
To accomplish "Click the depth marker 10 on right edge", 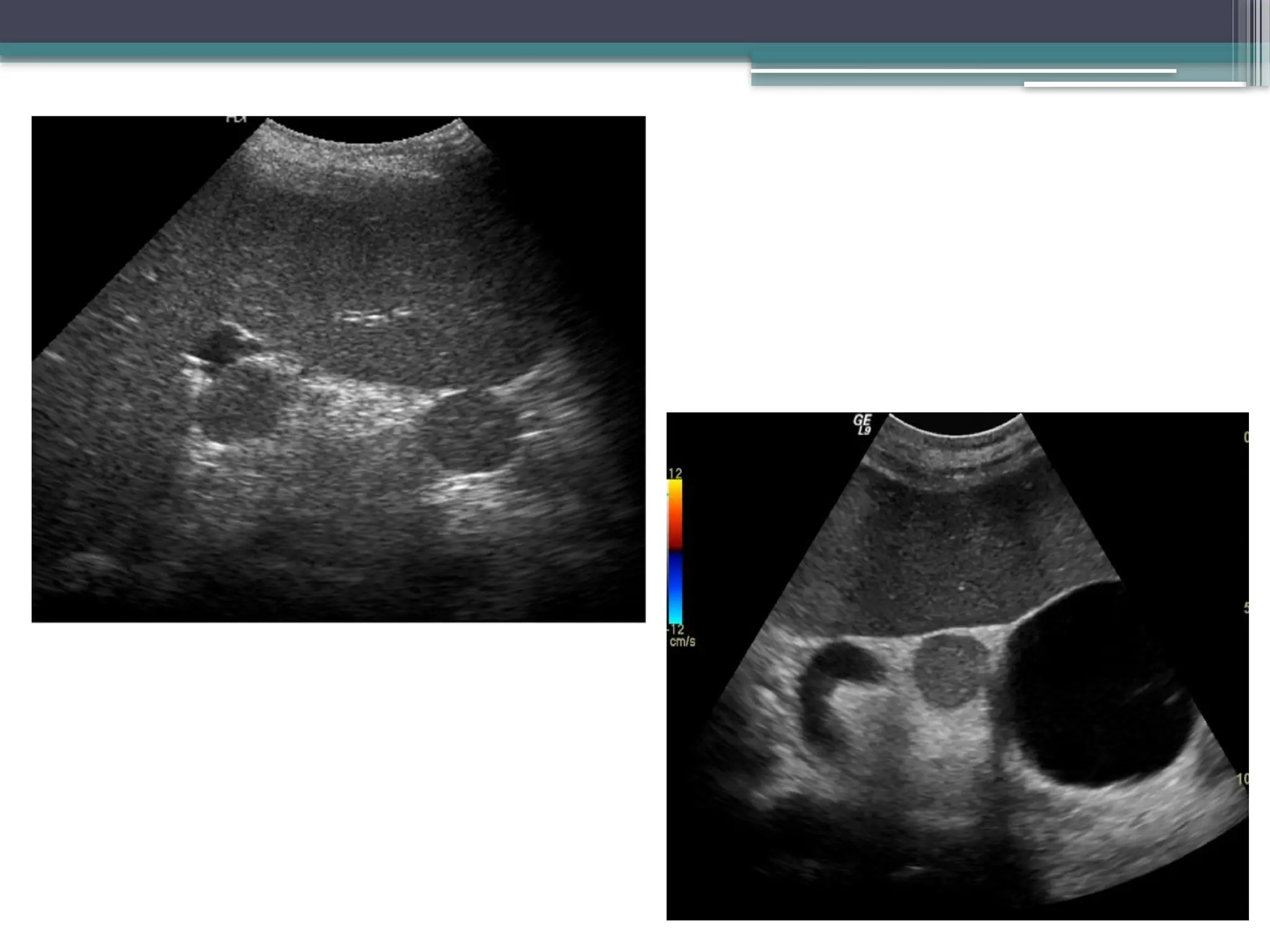I will point(1242,779).
